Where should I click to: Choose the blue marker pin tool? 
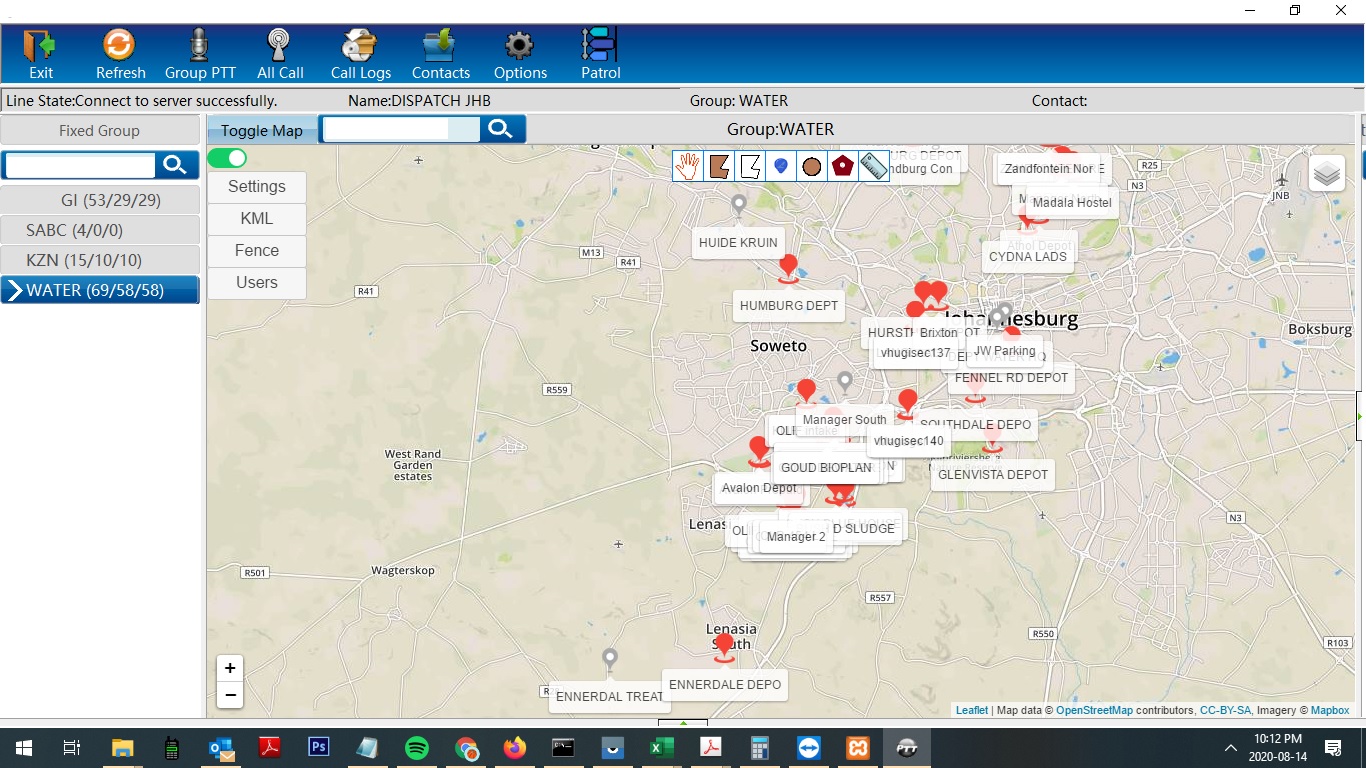781,166
